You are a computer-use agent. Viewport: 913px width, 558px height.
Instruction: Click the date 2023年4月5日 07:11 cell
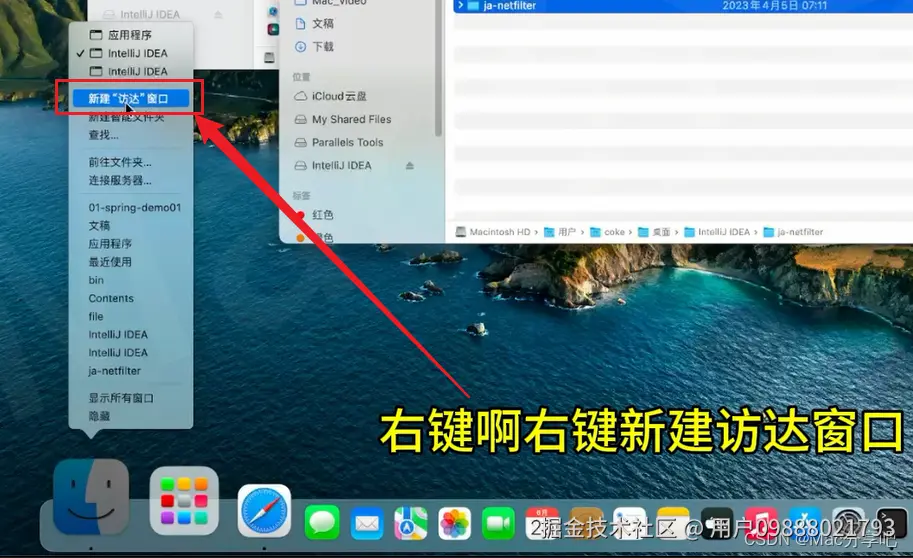775,6
